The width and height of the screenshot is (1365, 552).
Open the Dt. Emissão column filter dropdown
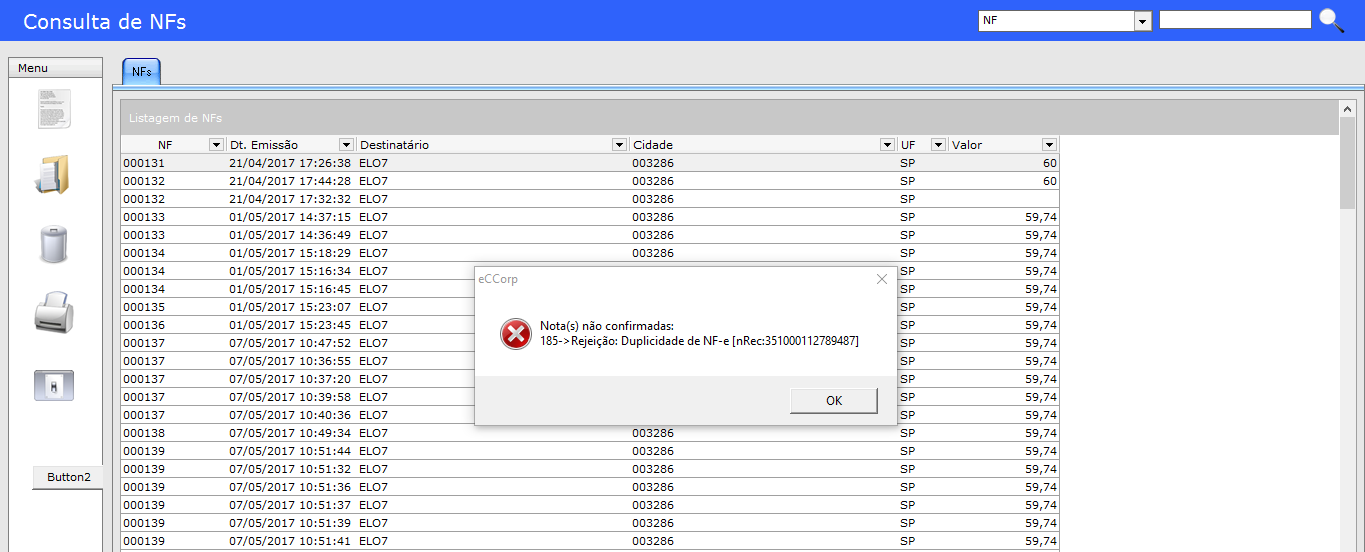pyautogui.click(x=346, y=145)
